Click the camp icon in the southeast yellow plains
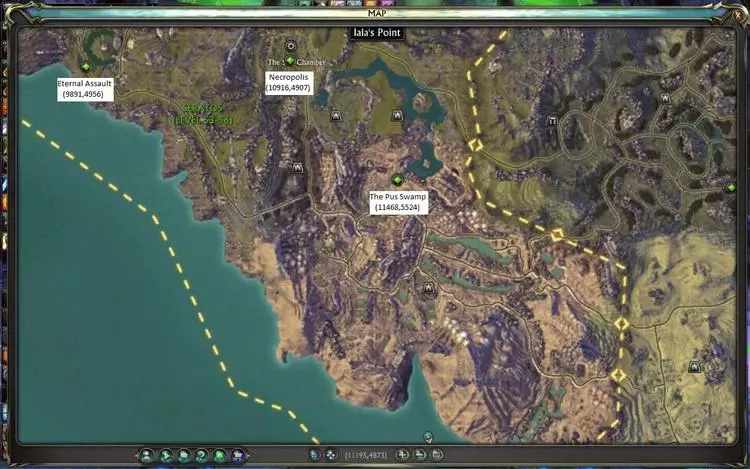750x469 pixels. pos(695,367)
